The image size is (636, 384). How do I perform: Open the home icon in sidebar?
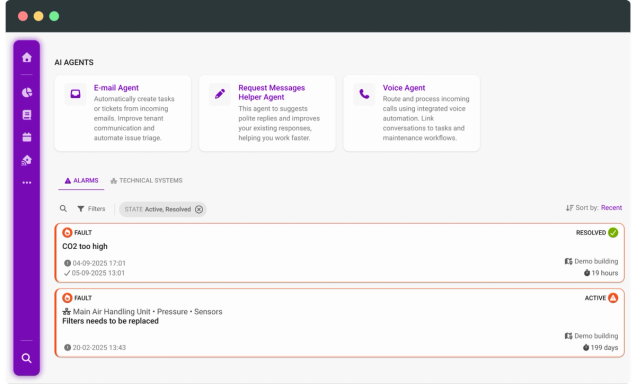point(27,57)
